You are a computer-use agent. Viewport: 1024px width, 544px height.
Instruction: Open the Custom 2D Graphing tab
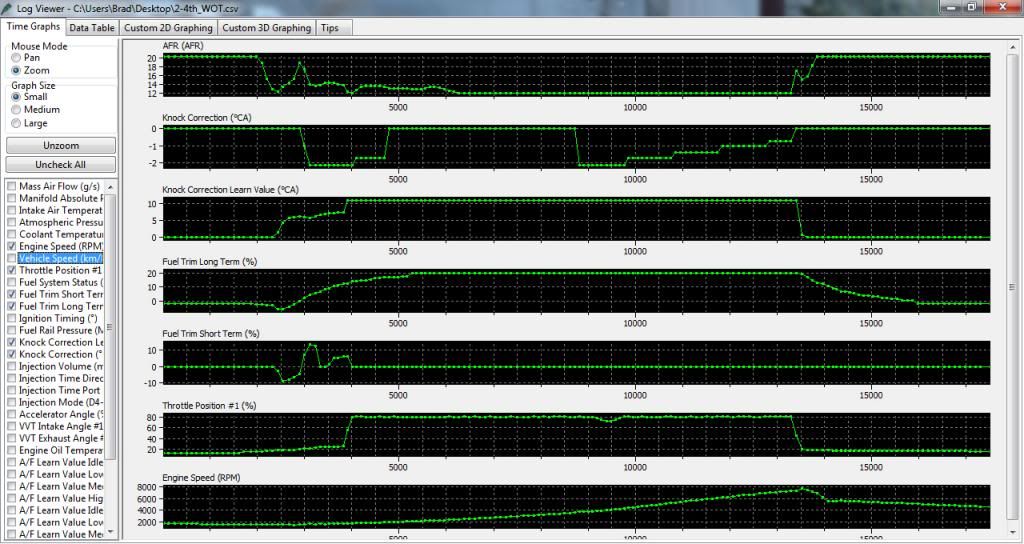tap(168, 28)
